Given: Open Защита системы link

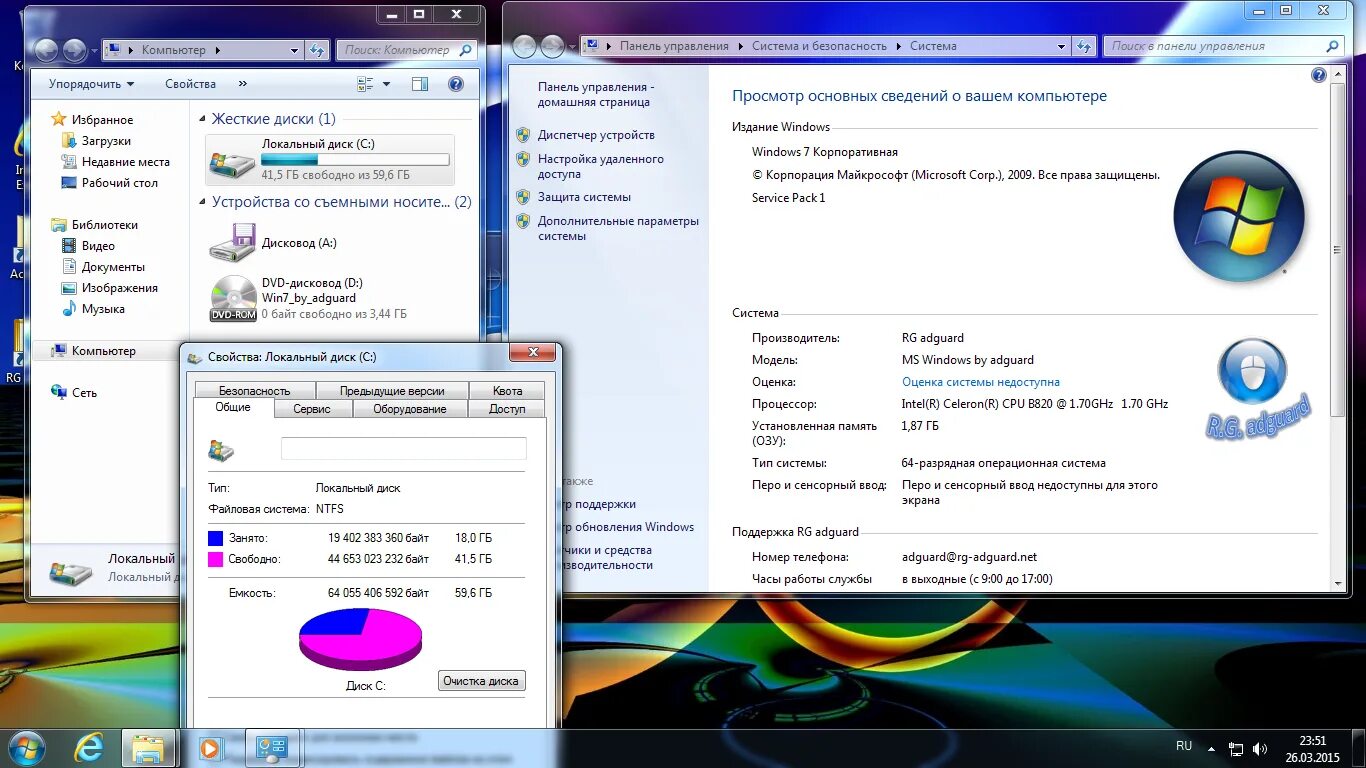Looking at the screenshot, I should pos(584,197).
